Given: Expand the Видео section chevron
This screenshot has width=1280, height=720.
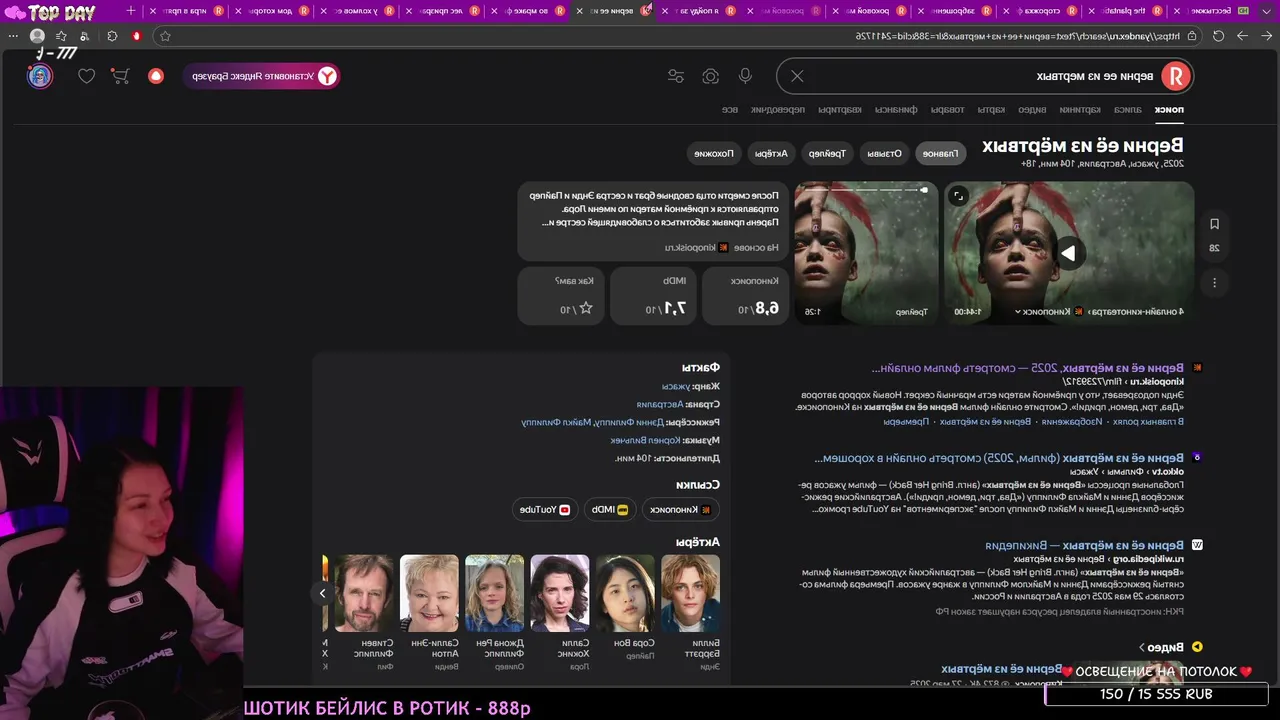Looking at the screenshot, I should [1141, 647].
